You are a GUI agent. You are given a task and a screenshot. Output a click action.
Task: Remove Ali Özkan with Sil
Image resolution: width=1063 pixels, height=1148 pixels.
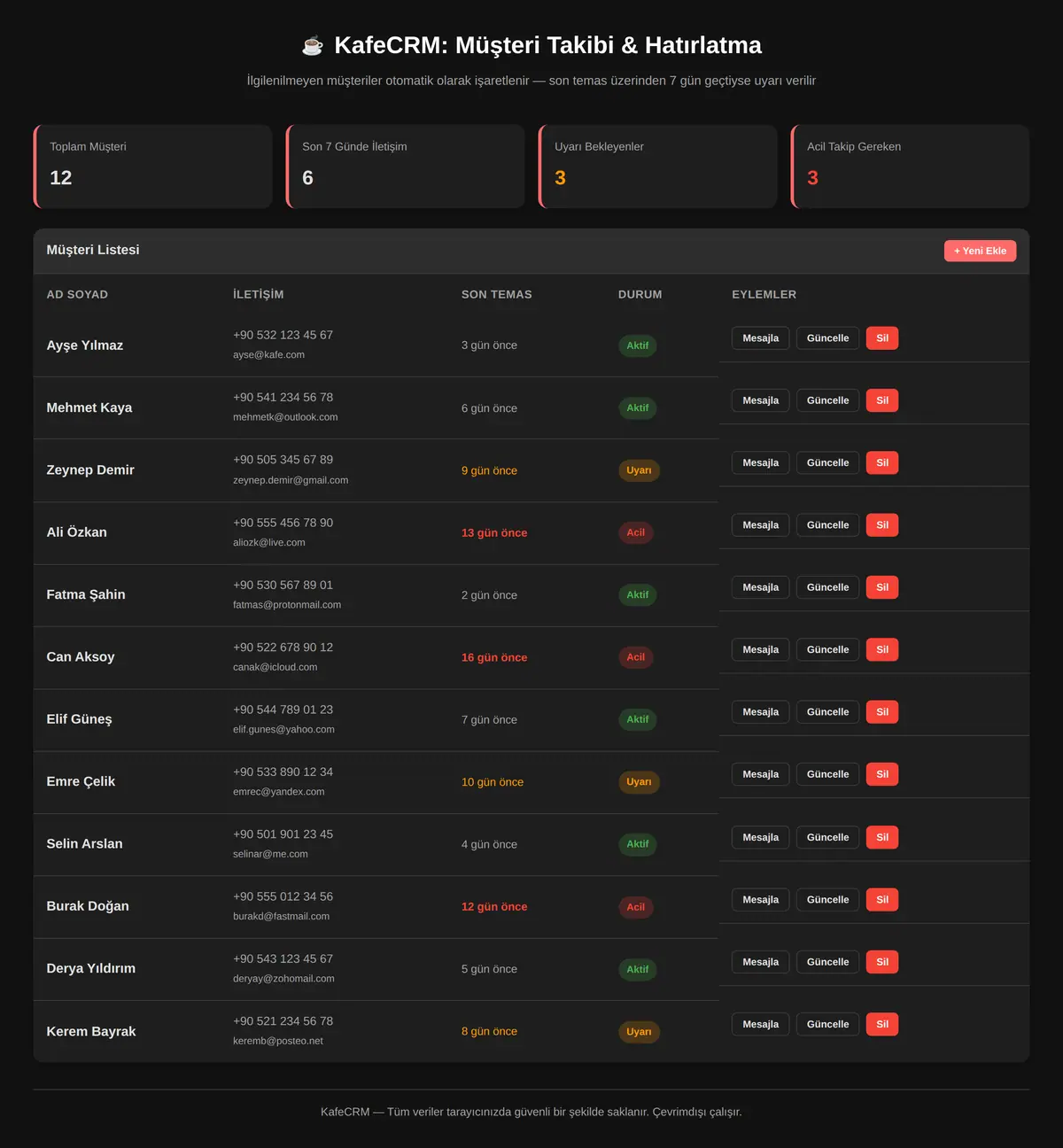[x=882, y=525]
